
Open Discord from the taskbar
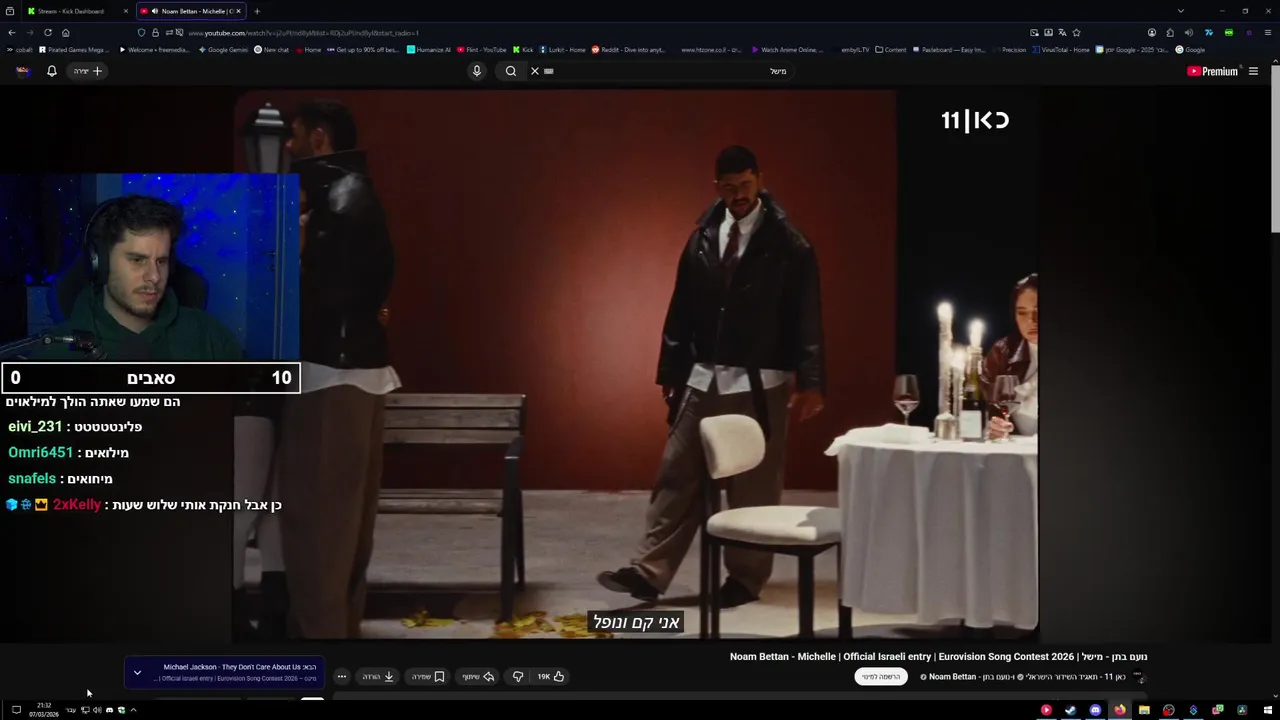(x=1095, y=710)
